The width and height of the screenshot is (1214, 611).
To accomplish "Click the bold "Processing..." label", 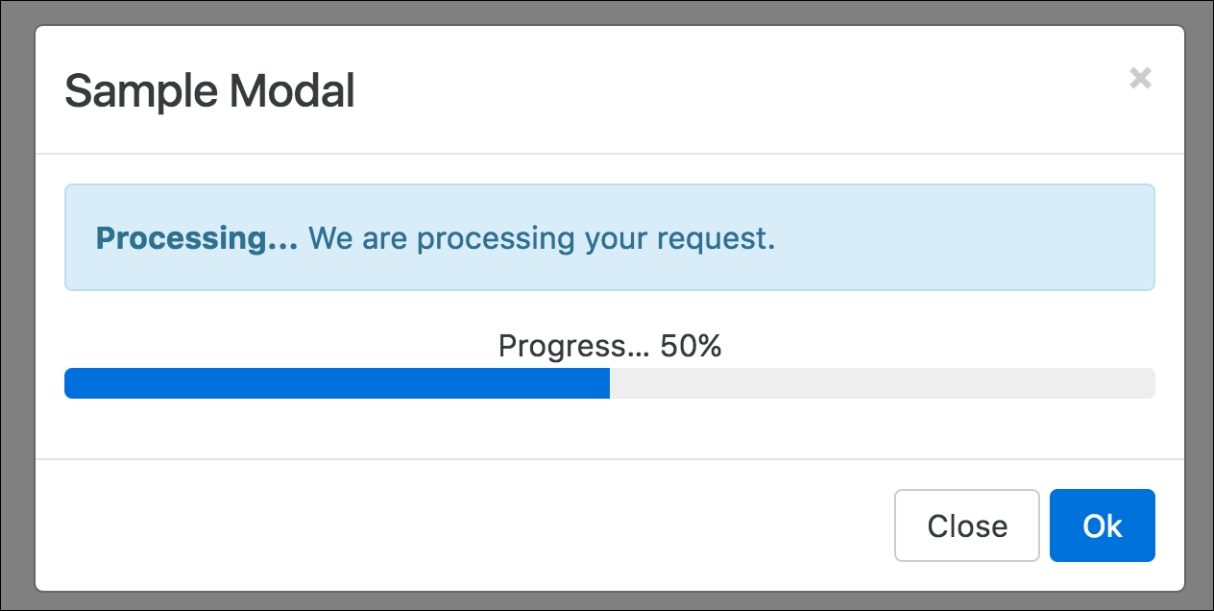I will tap(196, 238).
